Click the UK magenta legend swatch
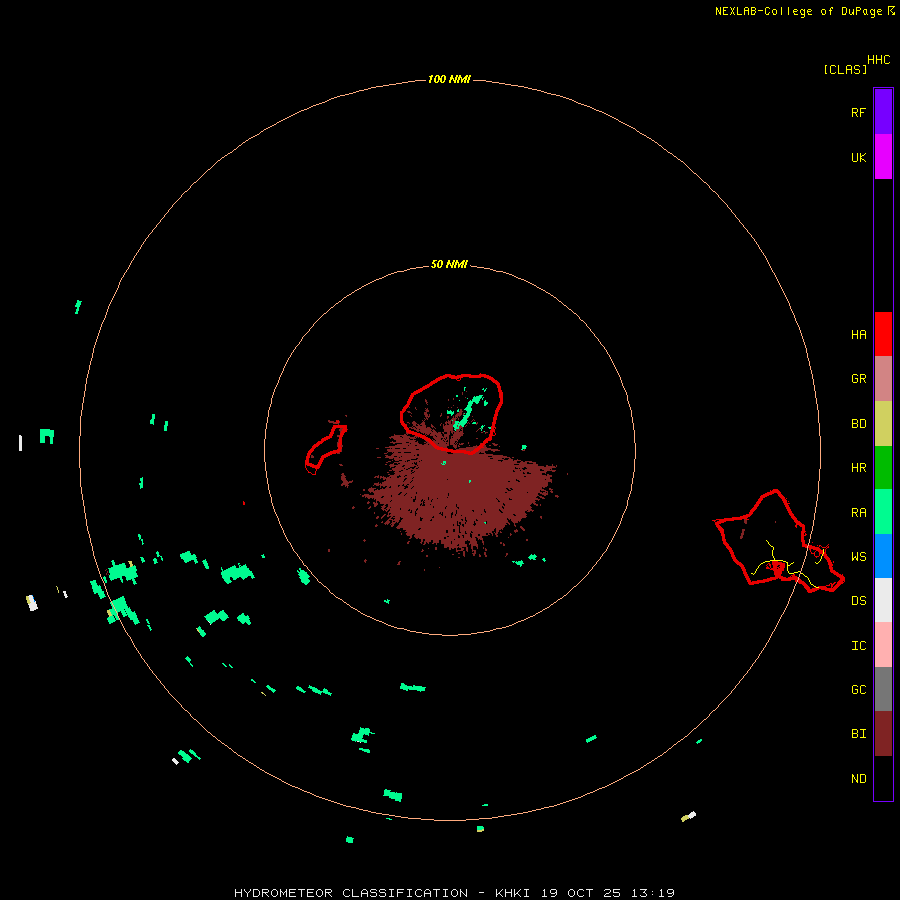 (883, 157)
